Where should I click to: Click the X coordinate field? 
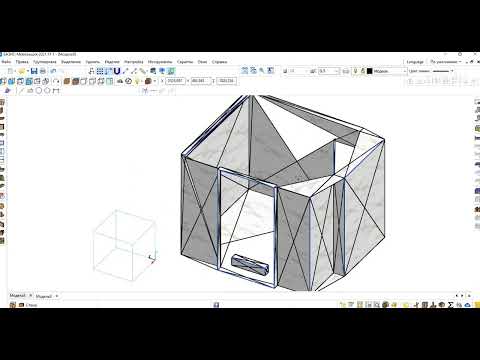point(175,81)
